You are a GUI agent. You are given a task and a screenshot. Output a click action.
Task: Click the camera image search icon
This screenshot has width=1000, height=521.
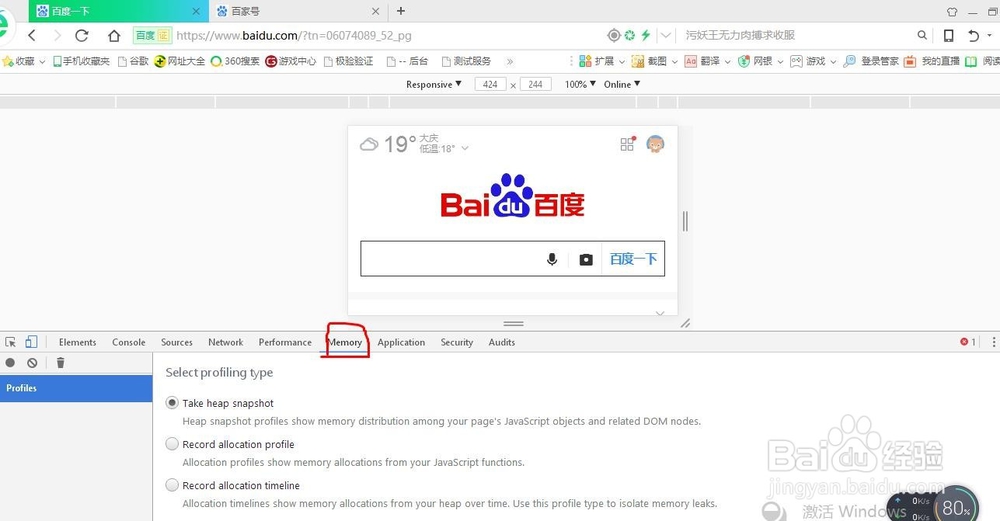(586, 260)
